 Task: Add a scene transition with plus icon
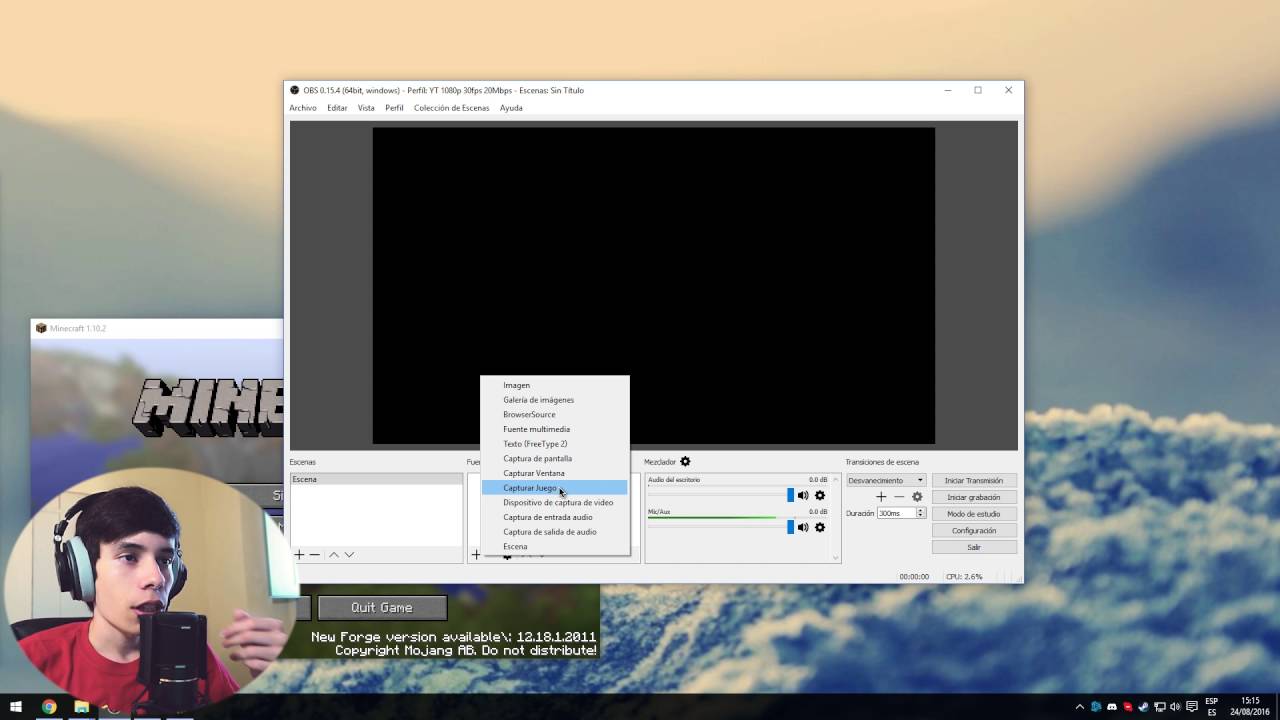tap(881, 497)
